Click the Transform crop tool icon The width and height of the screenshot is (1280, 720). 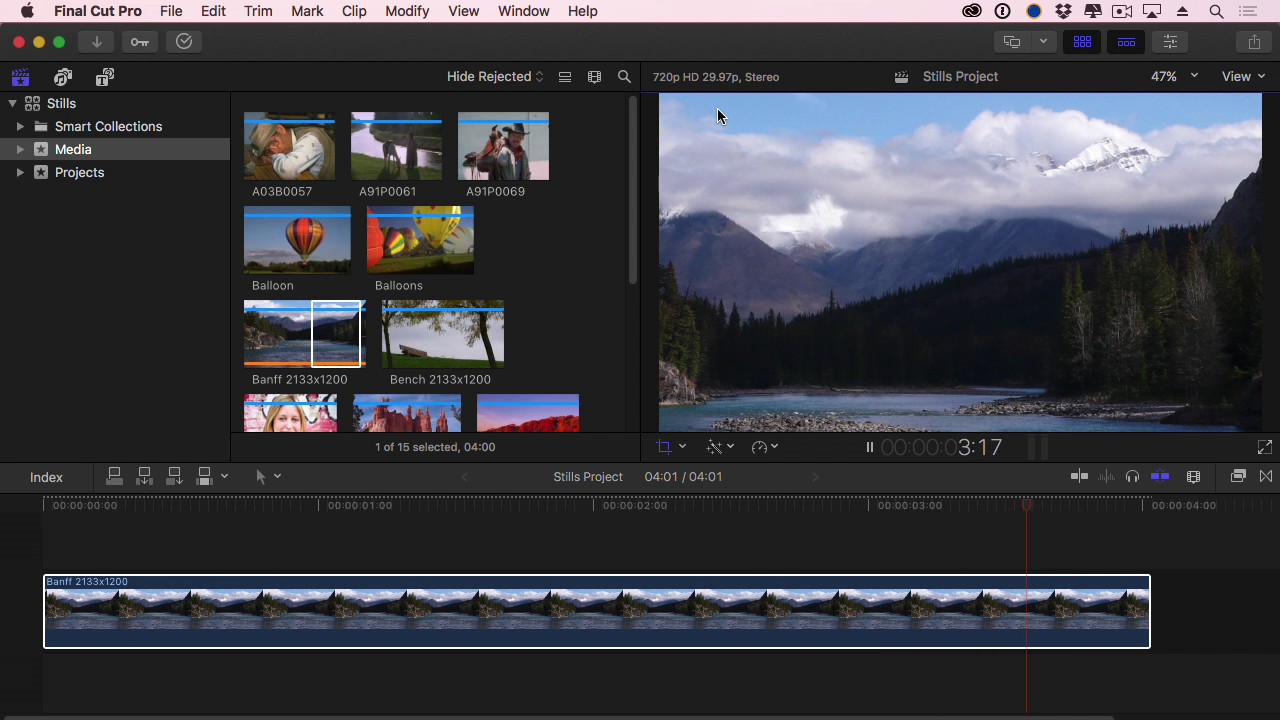(664, 447)
